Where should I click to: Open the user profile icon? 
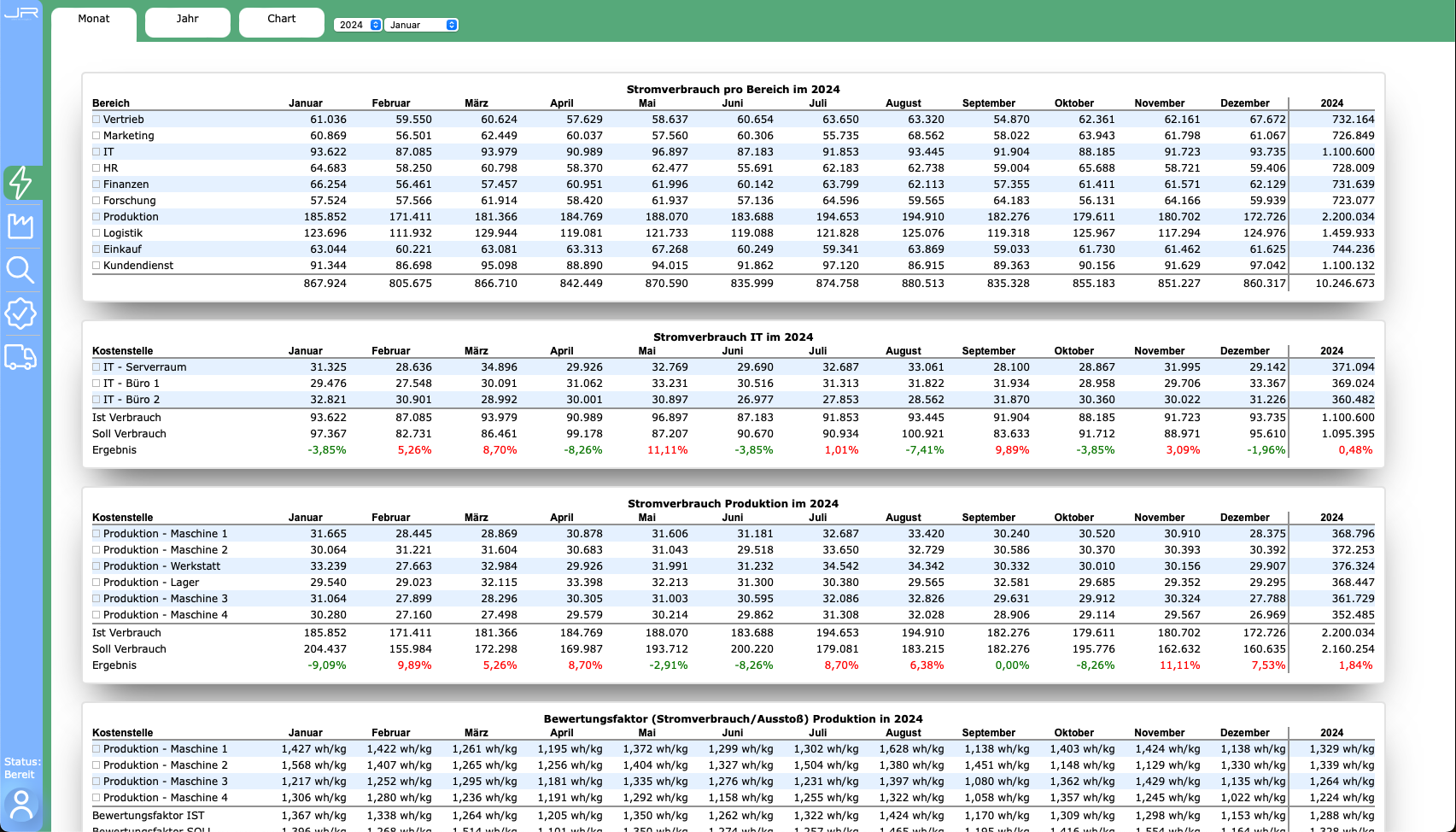pos(21,806)
